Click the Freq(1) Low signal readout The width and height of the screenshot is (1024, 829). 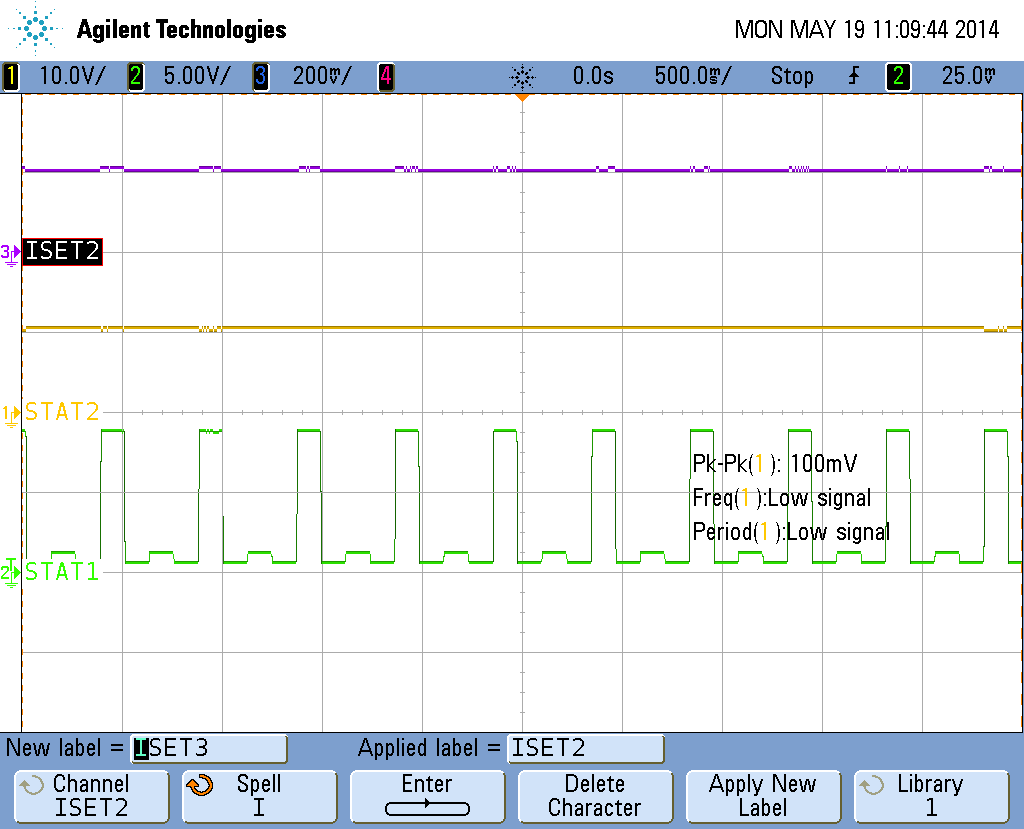pyautogui.click(x=782, y=498)
